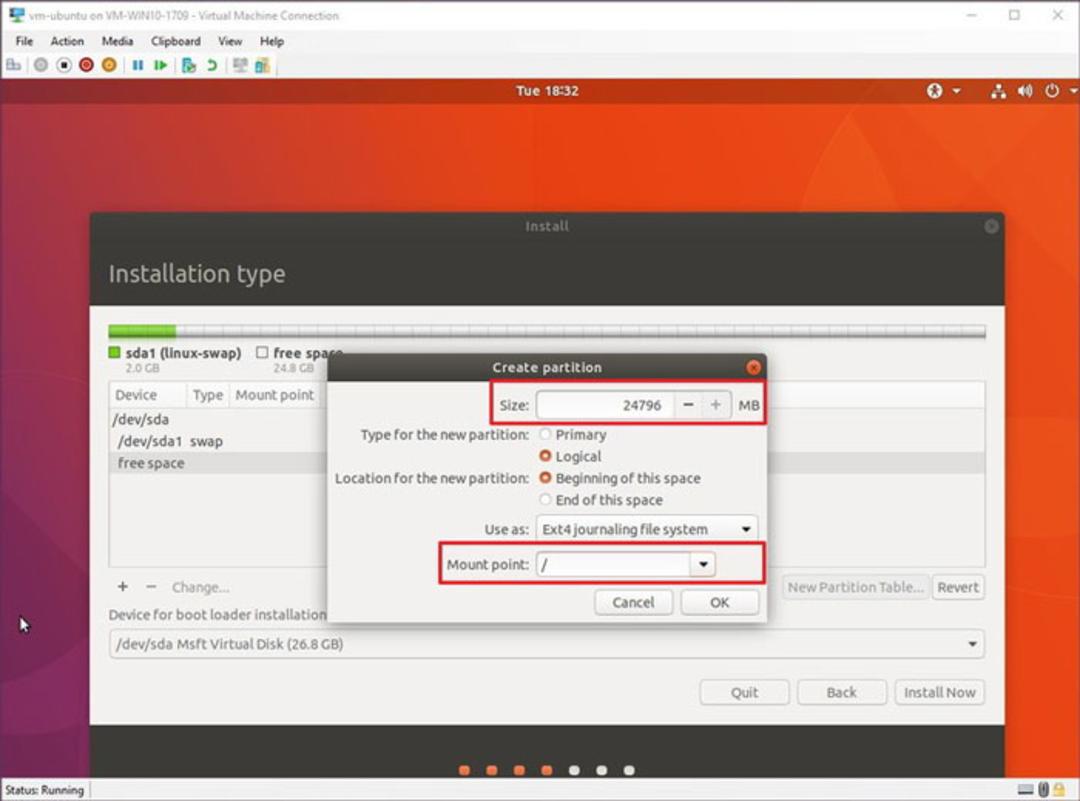Viewport: 1080px width, 801px height.
Task: Click the keyboard status icon in status bar
Action: pyautogui.click(x=1026, y=790)
